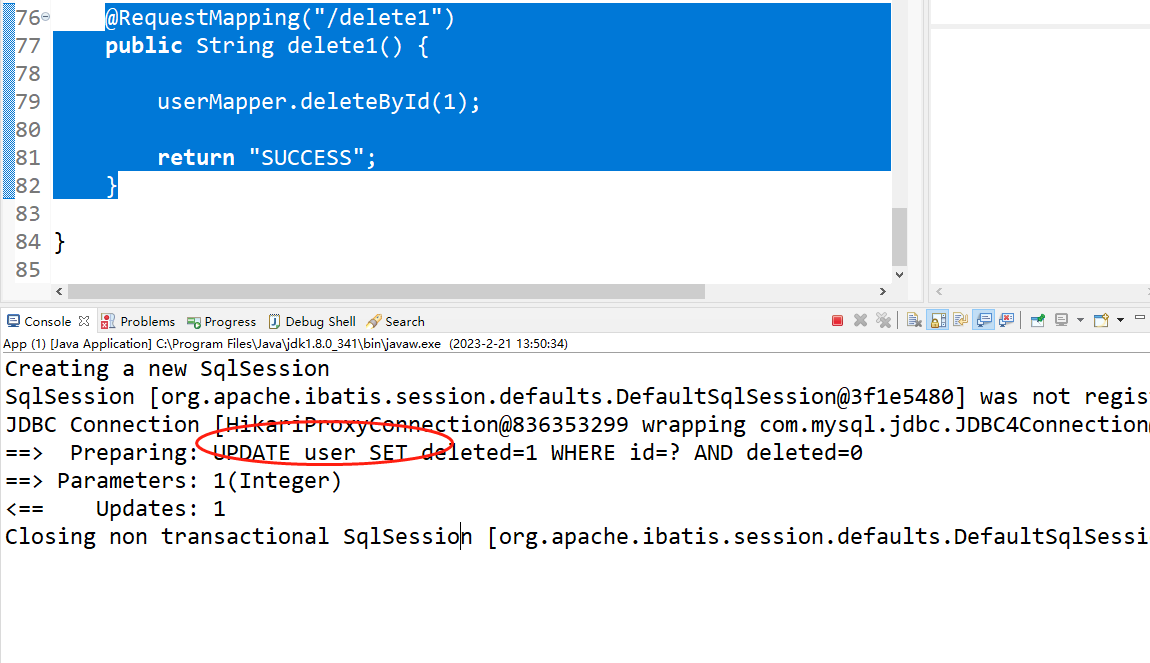
Task: Click the editor vertical scrollbar thumb
Action: pos(899,237)
